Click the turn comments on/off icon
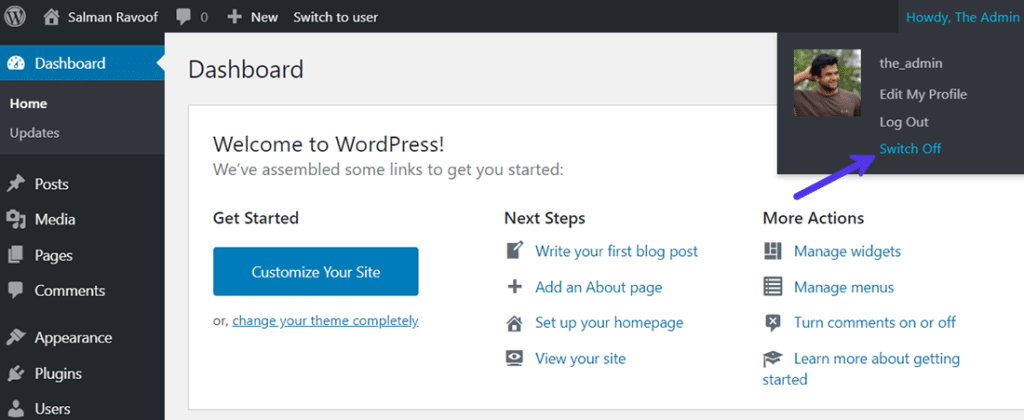Image resolution: width=1024 pixels, height=420 pixels. 773,323
